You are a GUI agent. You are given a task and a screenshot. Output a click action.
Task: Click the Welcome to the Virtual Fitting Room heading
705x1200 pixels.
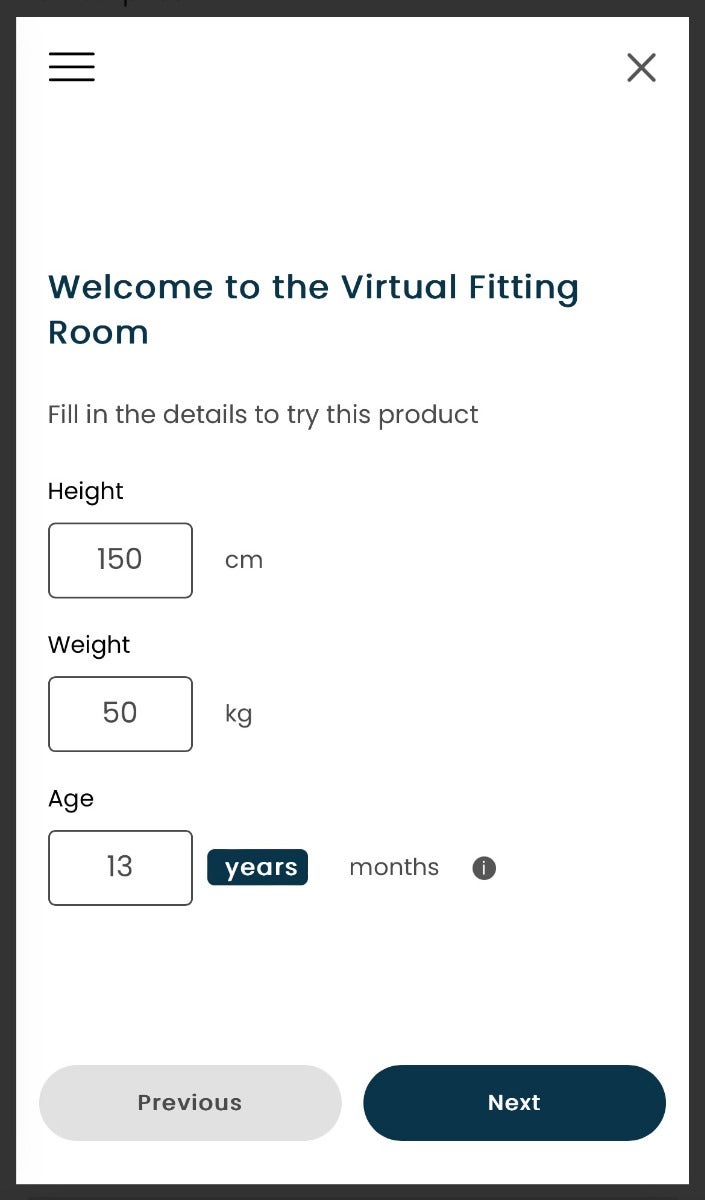pos(313,309)
